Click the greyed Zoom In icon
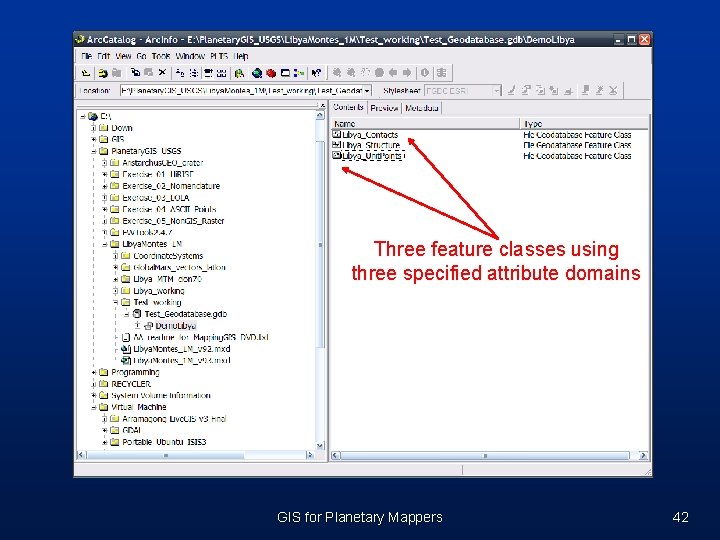 click(x=337, y=73)
